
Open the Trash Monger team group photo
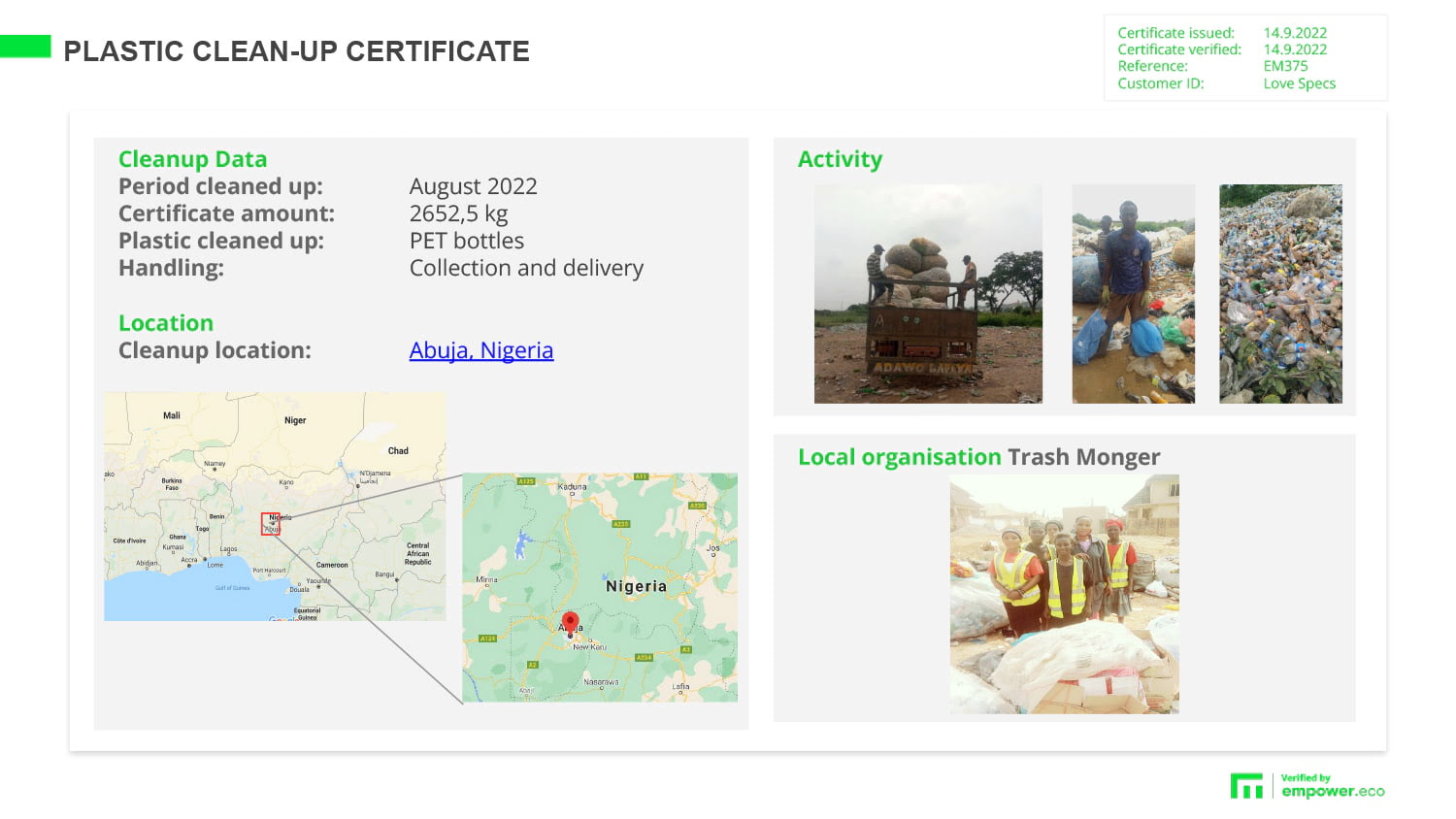pos(1065,594)
